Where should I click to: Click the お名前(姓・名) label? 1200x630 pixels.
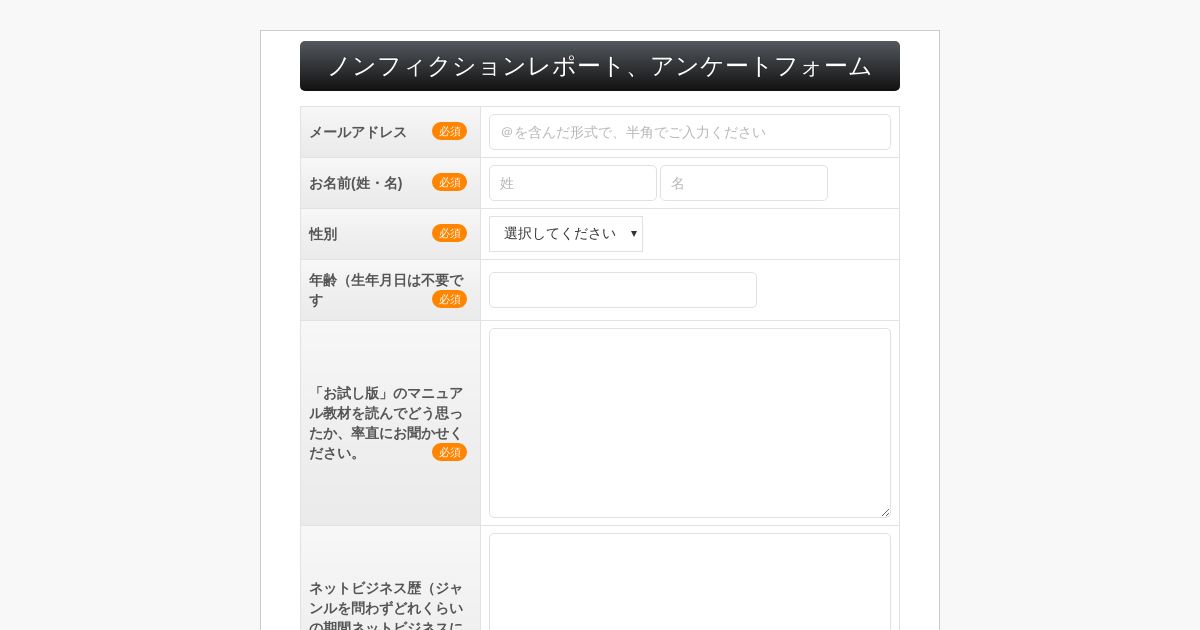[356, 183]
